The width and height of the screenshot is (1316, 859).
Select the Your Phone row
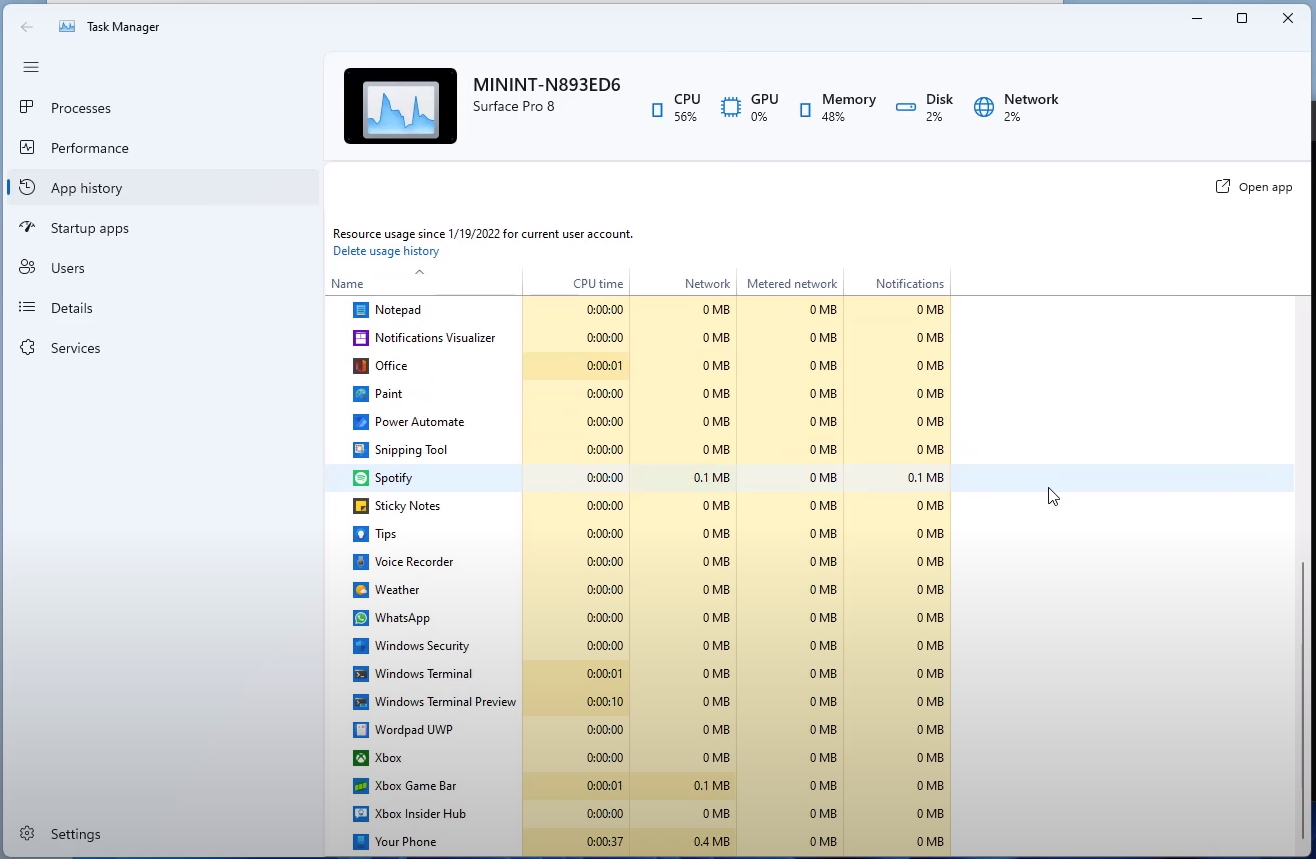[x=405, y=842]
